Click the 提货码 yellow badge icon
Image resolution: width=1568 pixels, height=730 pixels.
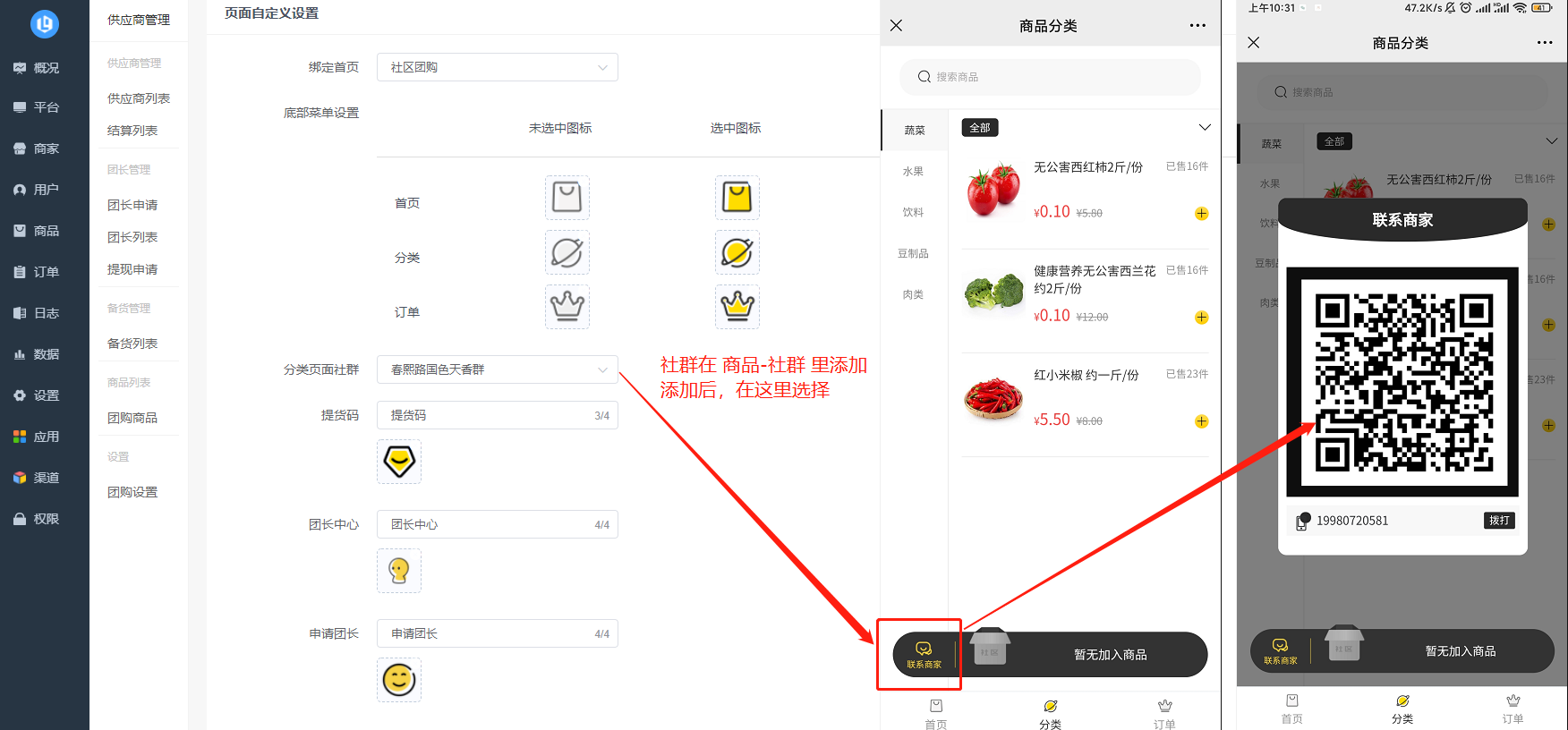(399, 462)
